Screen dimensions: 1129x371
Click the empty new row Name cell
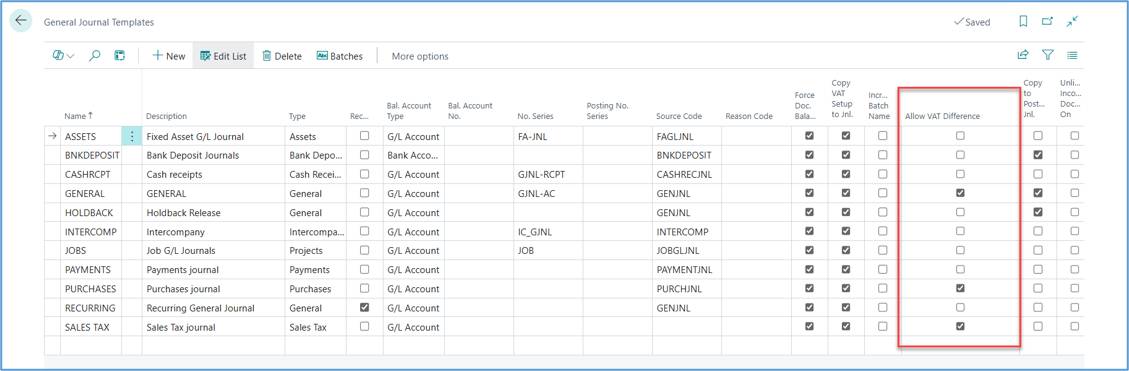(91, 345)
